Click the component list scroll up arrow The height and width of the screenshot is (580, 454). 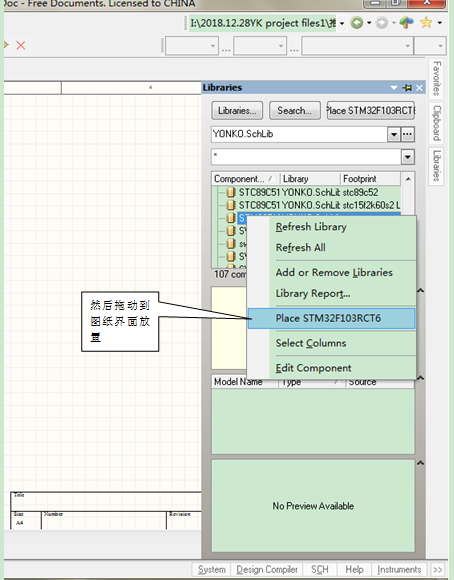(x=408, y=179)
